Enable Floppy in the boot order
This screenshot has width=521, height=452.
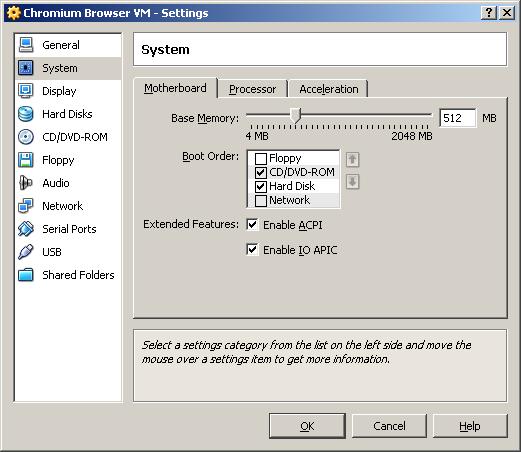(261, 158)
